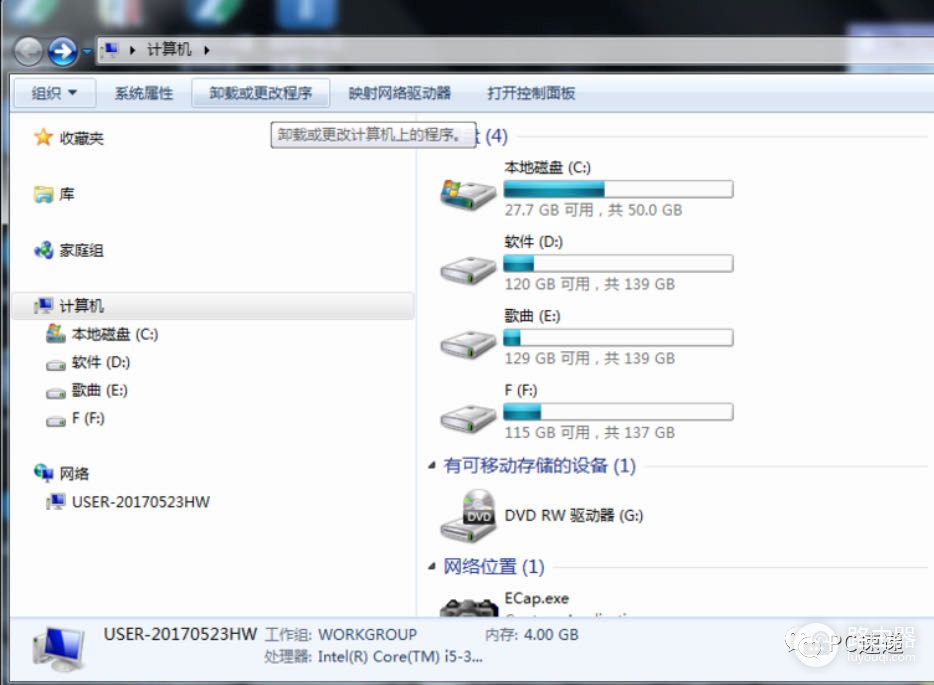Click the 本地磁盘 (C:) Windows drive icon

(468, 195)
